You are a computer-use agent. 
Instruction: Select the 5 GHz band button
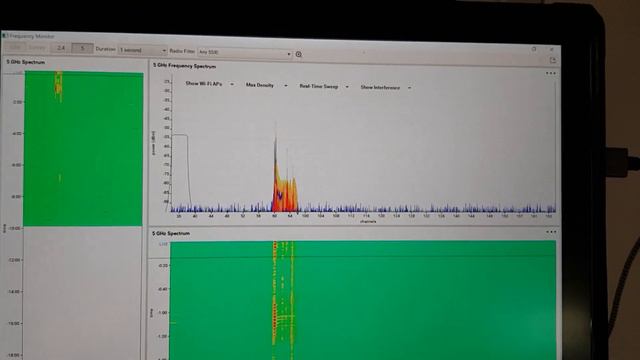pyautogui.click(x=82, y=49)
